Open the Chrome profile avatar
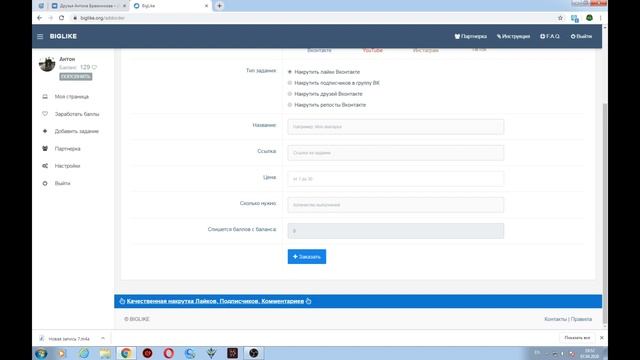This screenshot has width=640, height=360. click(589, 18)
